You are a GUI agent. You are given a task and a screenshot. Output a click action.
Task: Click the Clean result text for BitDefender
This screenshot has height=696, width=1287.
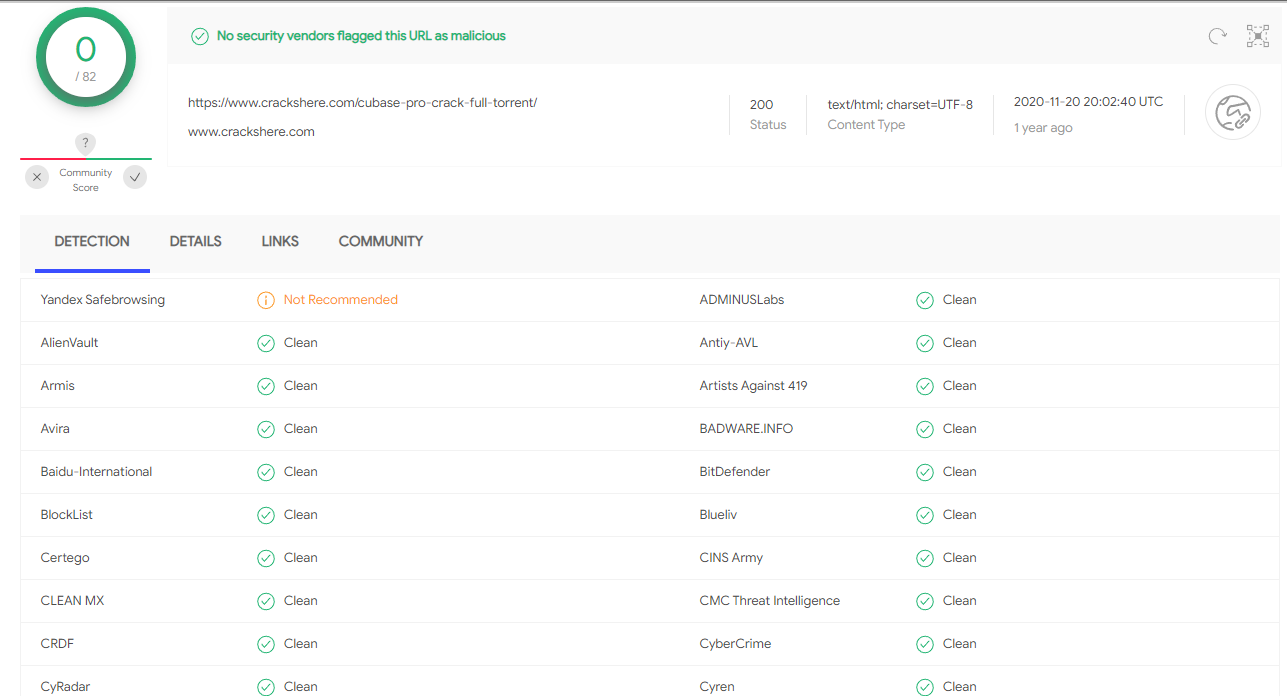[960, 472]
